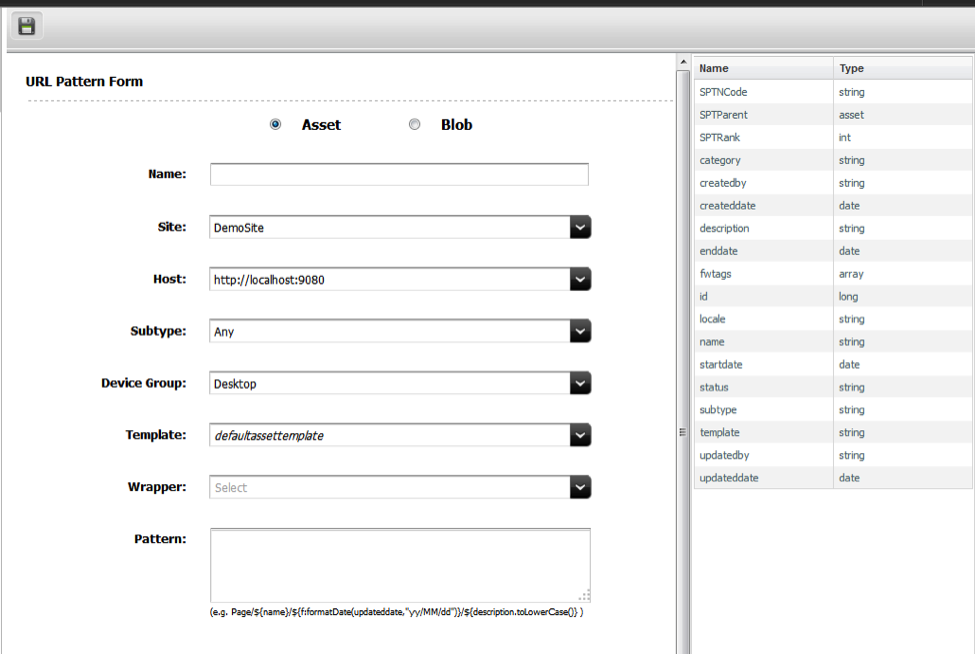
Task: Select the enddate attribute row
Action: (x=833, y=251)
